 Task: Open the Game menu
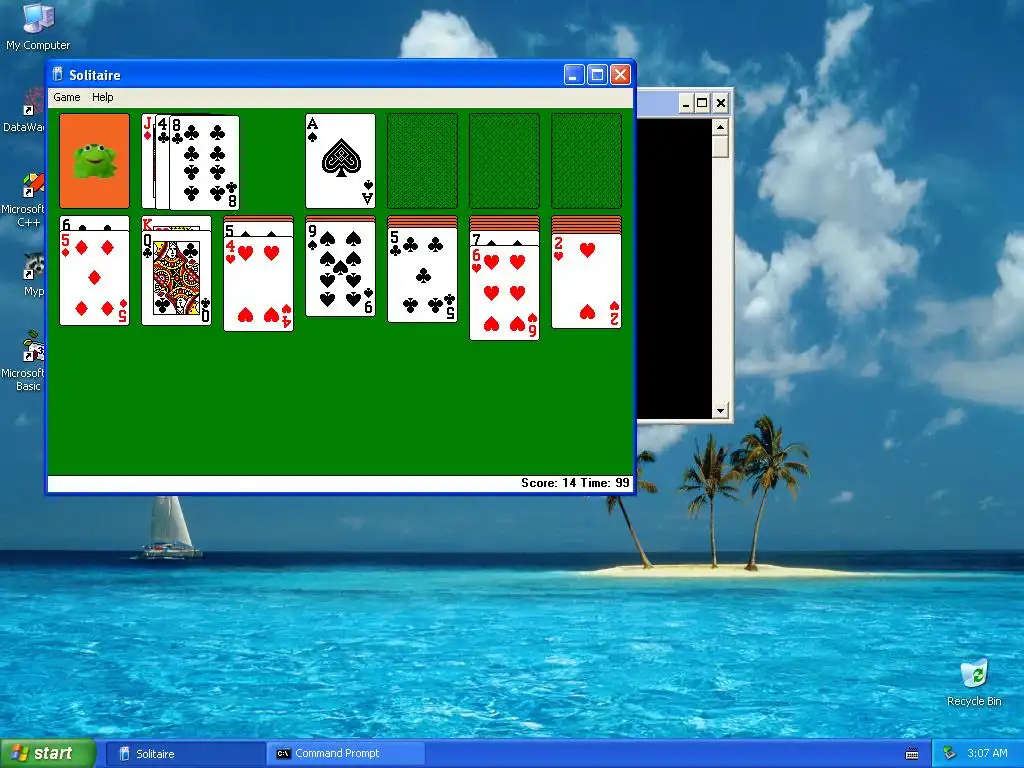point(67,97)
